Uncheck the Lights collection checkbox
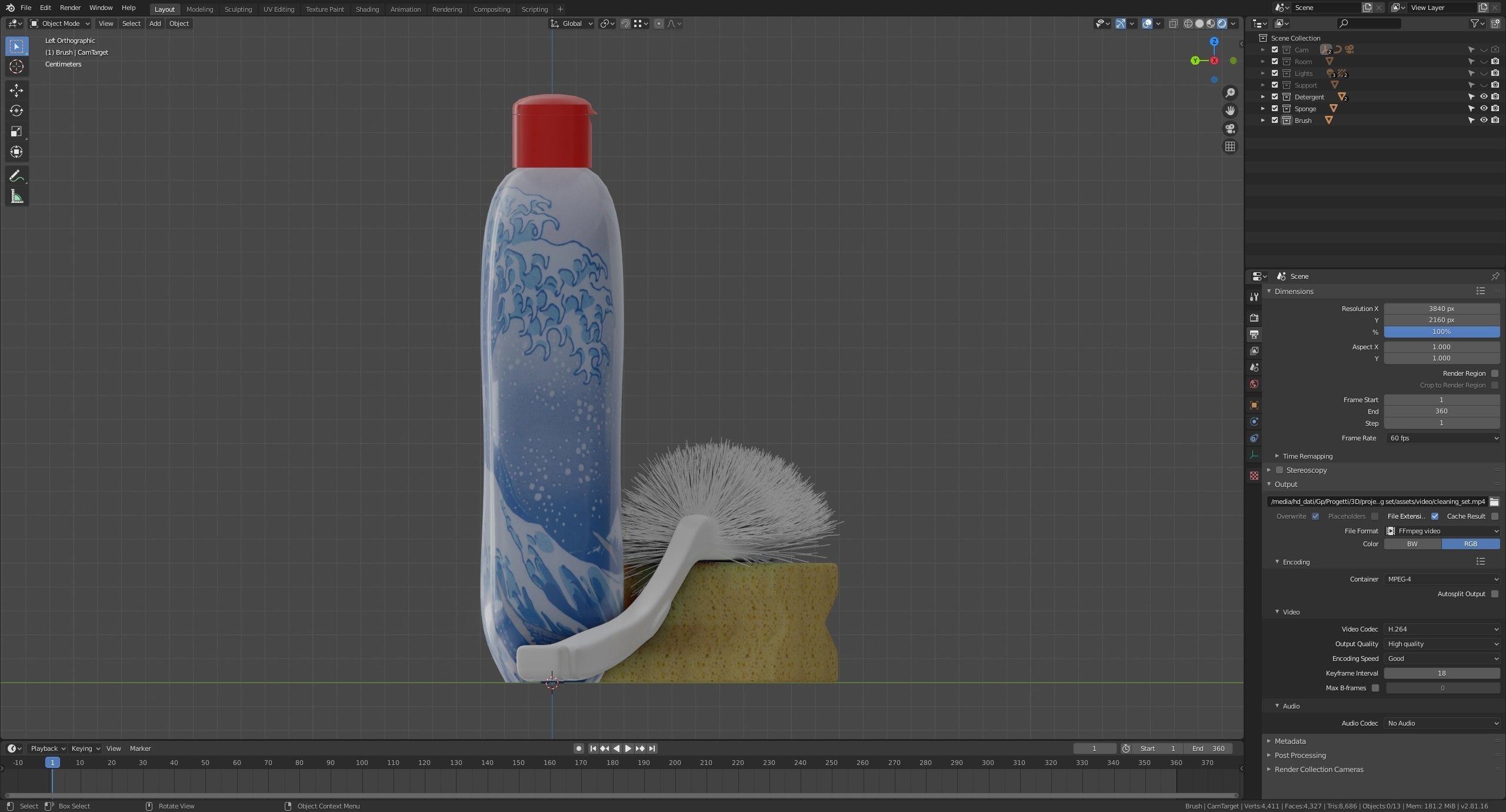The image size is (1506, 812). (1275, 73)
